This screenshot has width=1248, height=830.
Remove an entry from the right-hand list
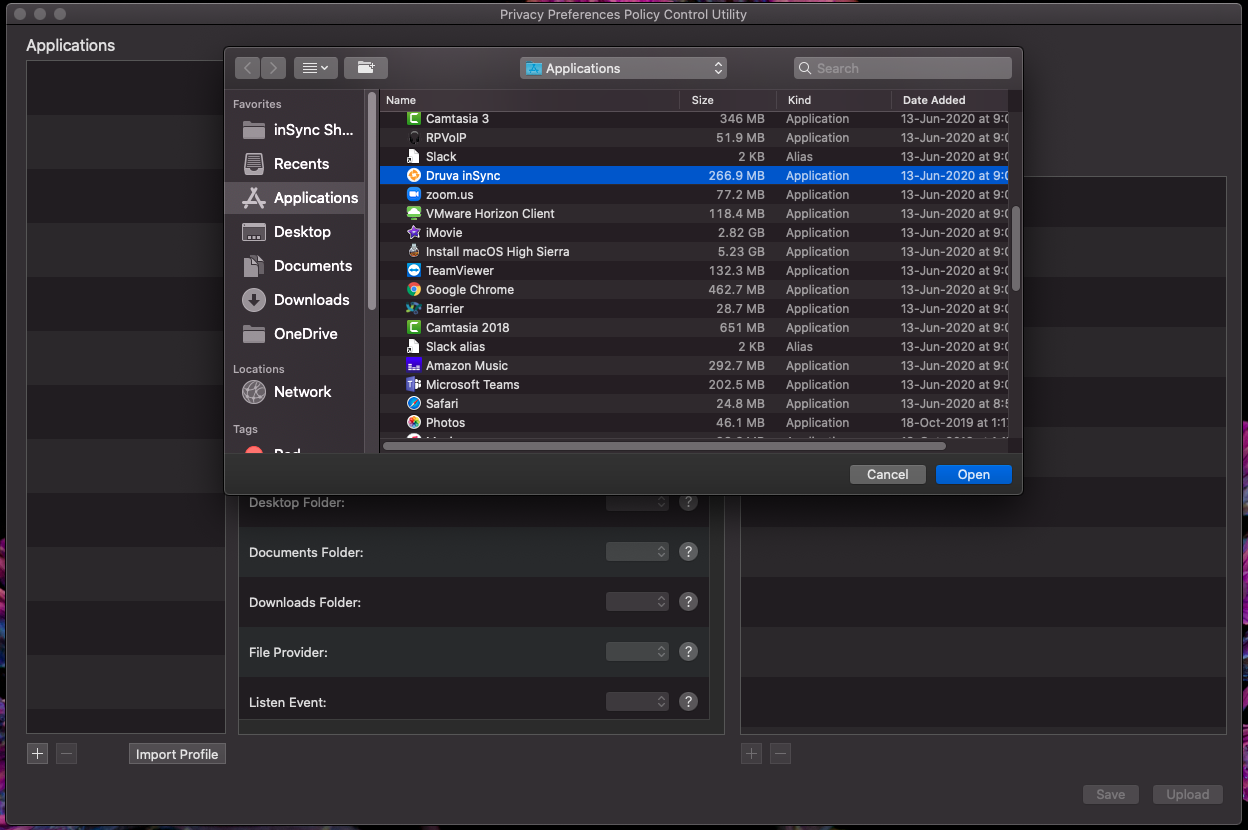(x=780, y=754)
